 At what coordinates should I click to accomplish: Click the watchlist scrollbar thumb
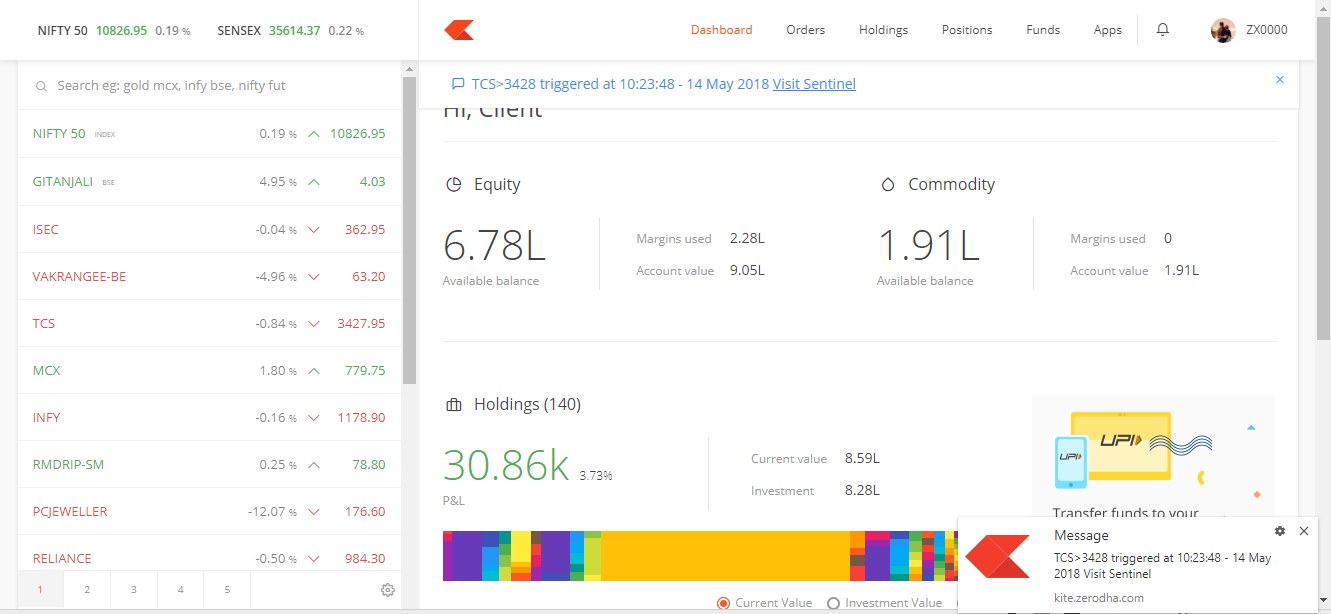tap(409, 230)
